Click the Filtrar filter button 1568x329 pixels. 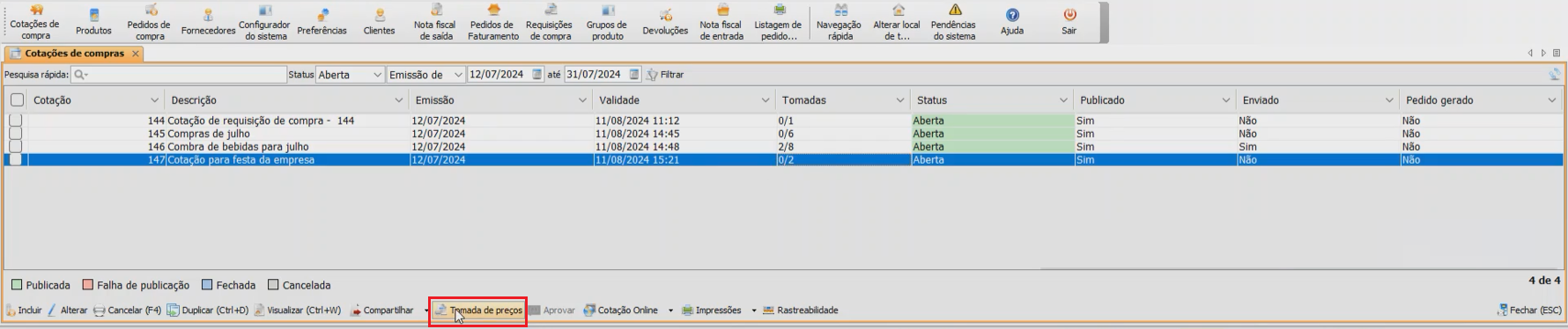pos(665,75)
